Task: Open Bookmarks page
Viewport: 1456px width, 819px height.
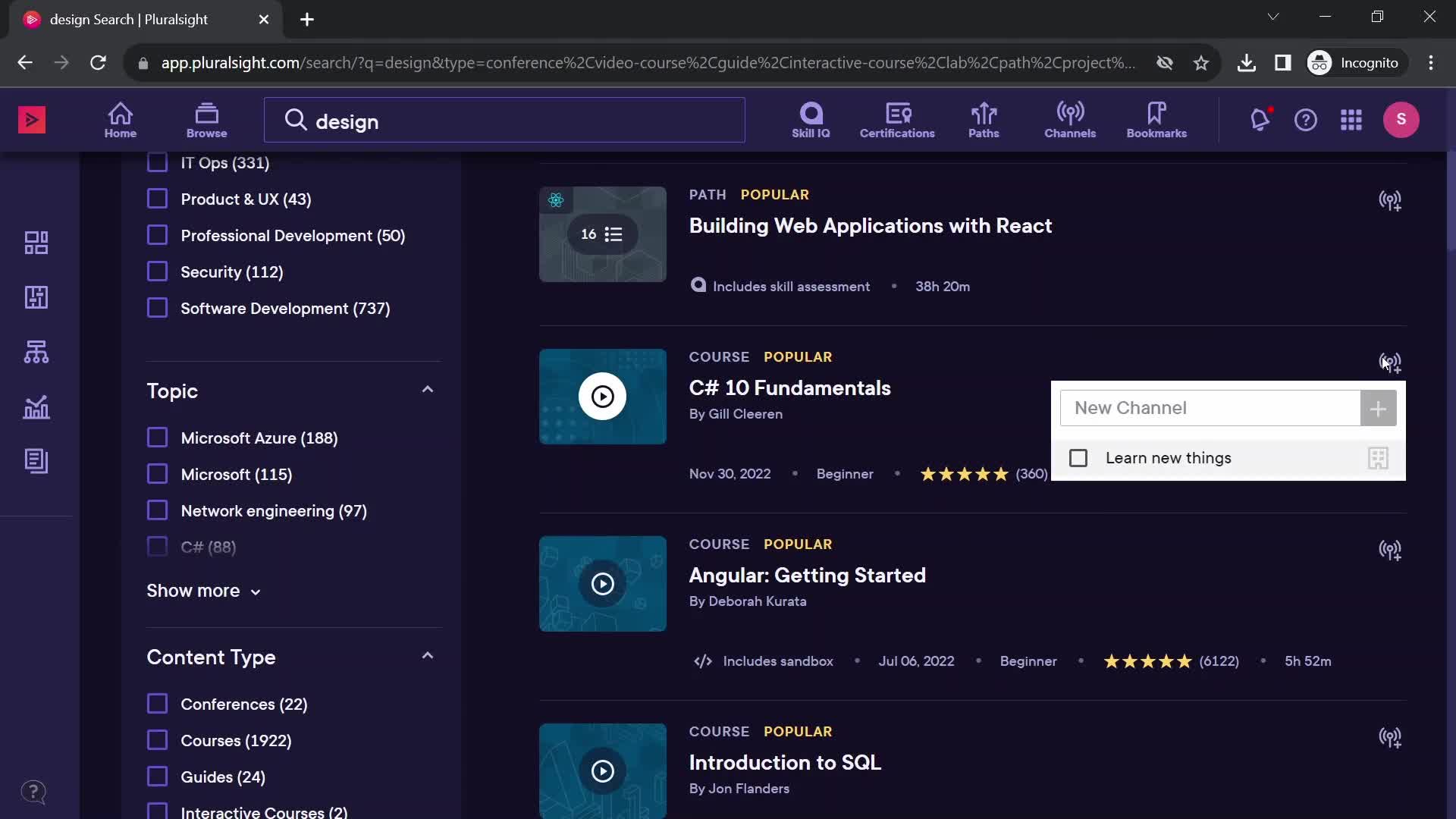Action: coord(1156,120)
